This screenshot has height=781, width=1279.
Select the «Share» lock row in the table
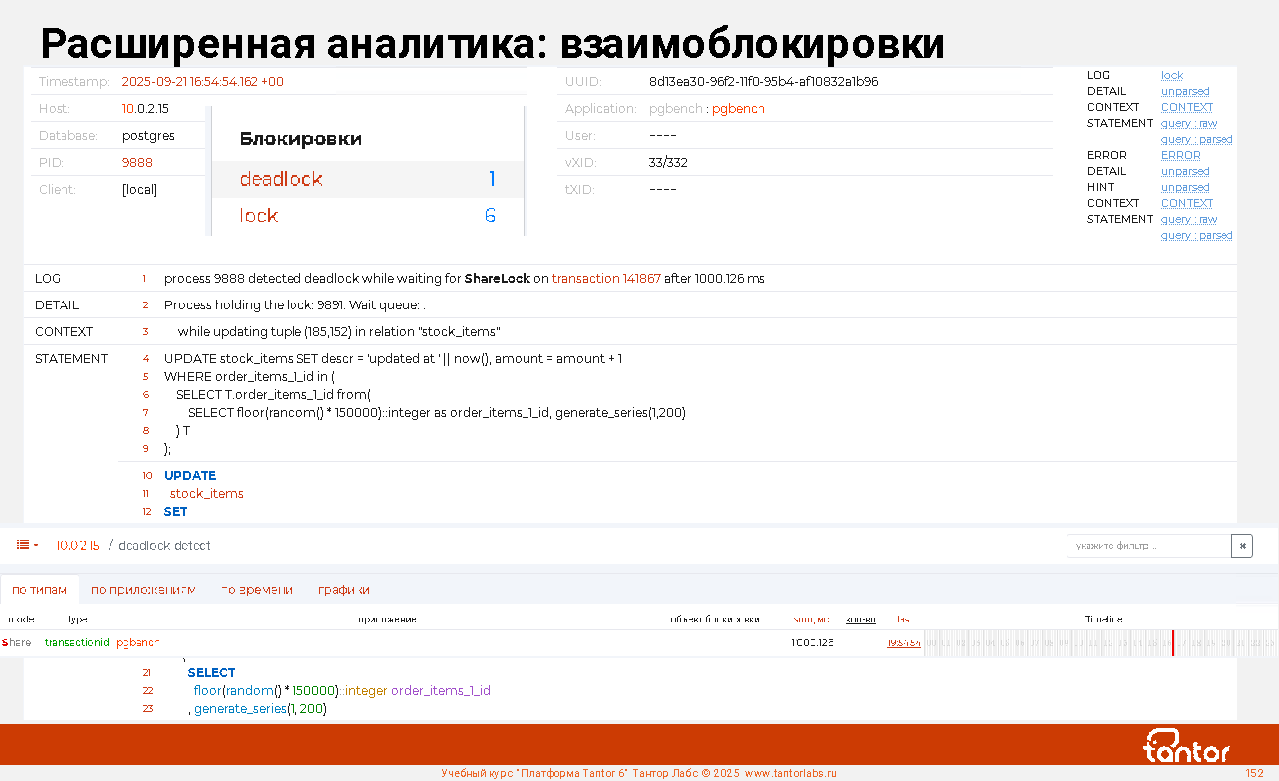(17, 642)
